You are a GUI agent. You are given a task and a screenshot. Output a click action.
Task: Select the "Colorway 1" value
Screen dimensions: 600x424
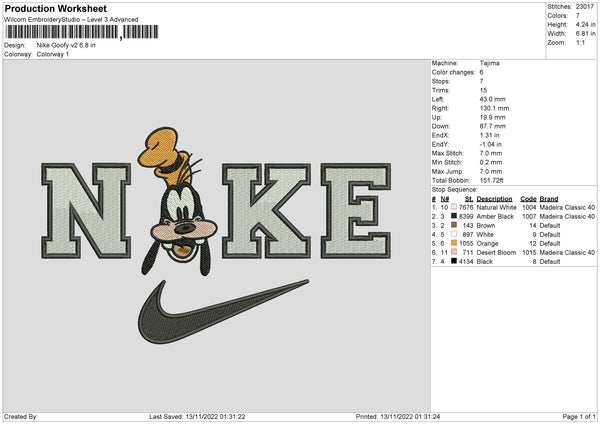click(x=53, y=54)
